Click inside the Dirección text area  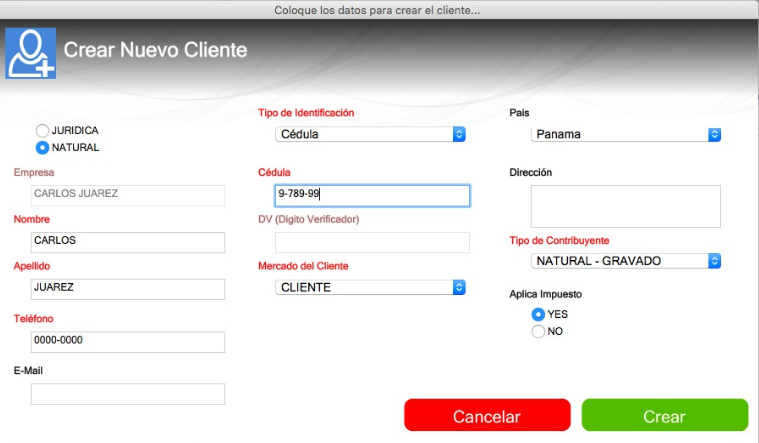tap(625, 206)
